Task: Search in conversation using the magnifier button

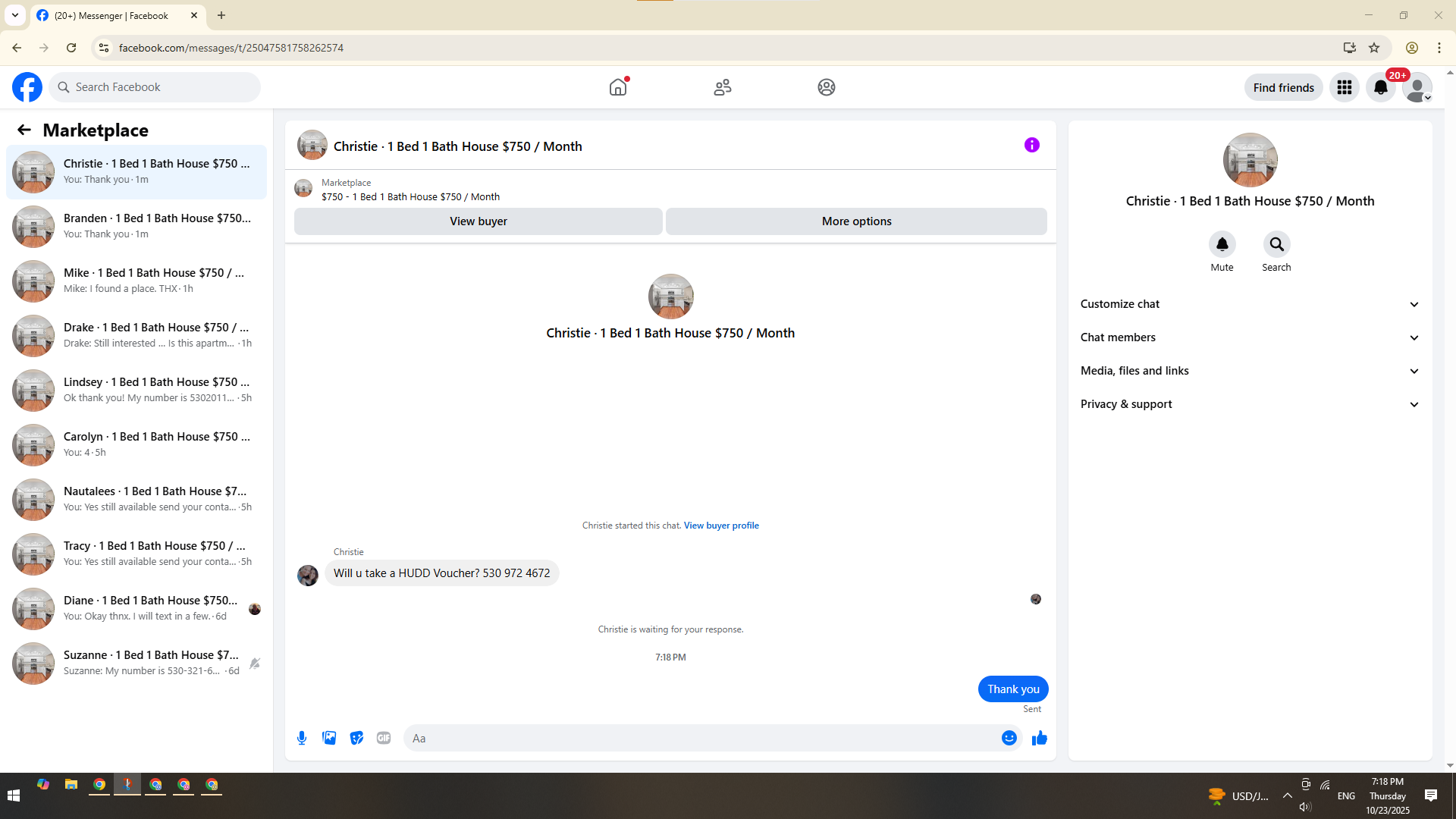Action: point(1276,244)
